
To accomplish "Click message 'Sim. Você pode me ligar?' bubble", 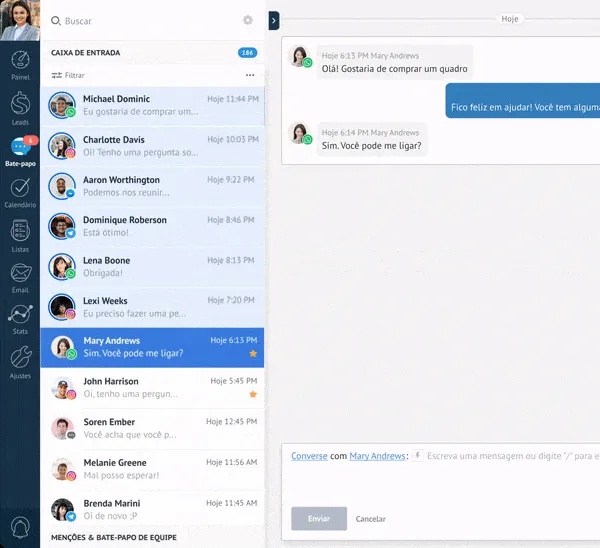I will pyautogui.click(x=372, y=139).
